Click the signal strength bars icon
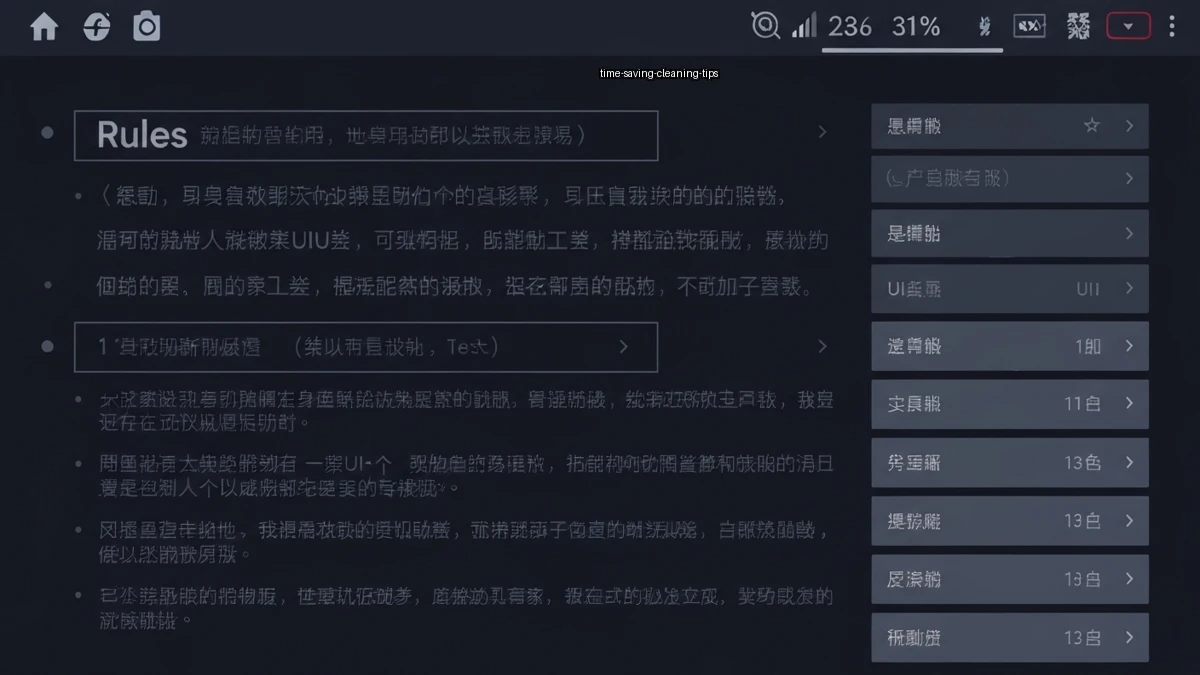The image size is (1200, 675). click(804, 26)
